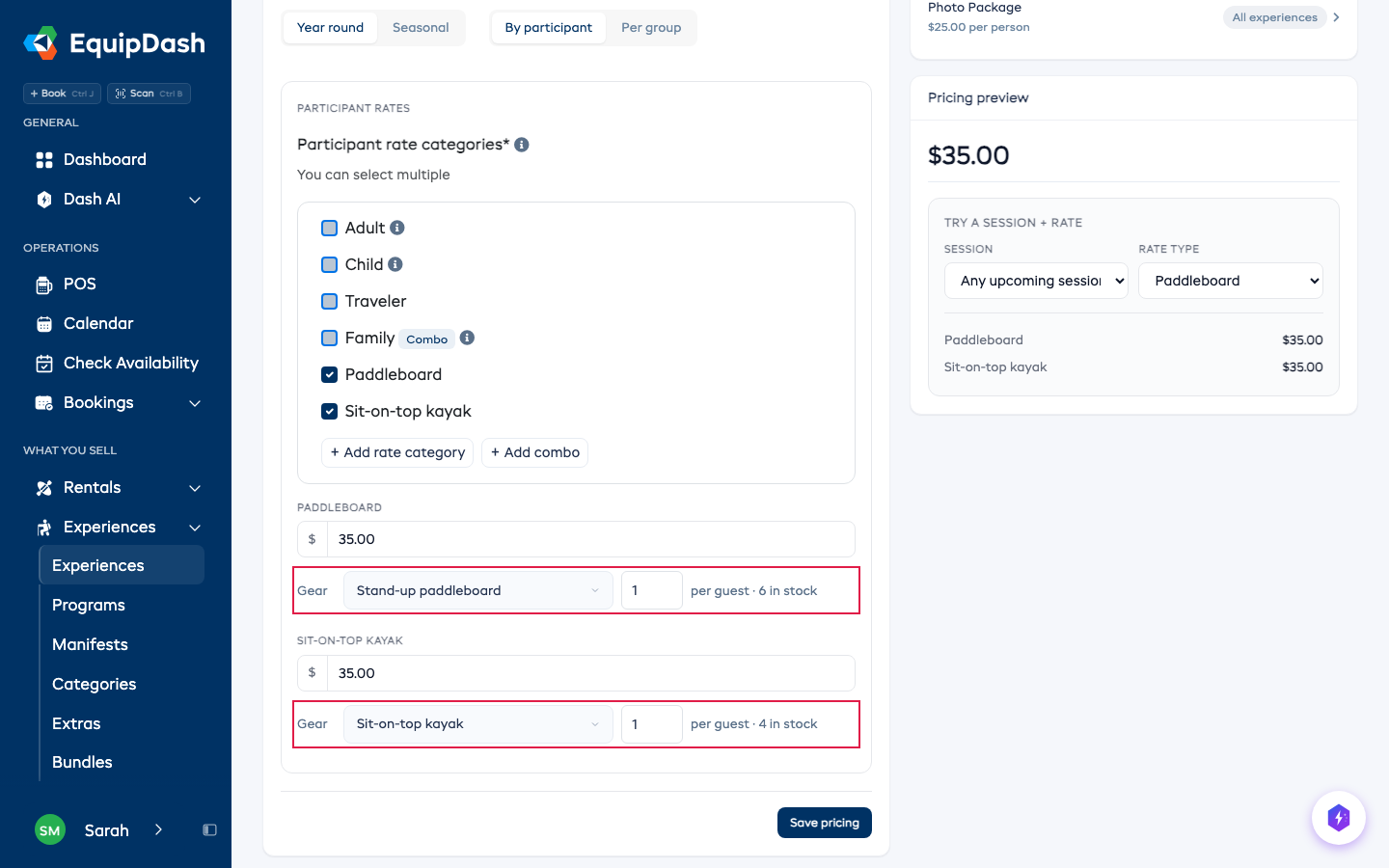The width and height of the screenshot is (1389, 868).
Task: Expand the Dash AI menu
Action: [195, 200]
